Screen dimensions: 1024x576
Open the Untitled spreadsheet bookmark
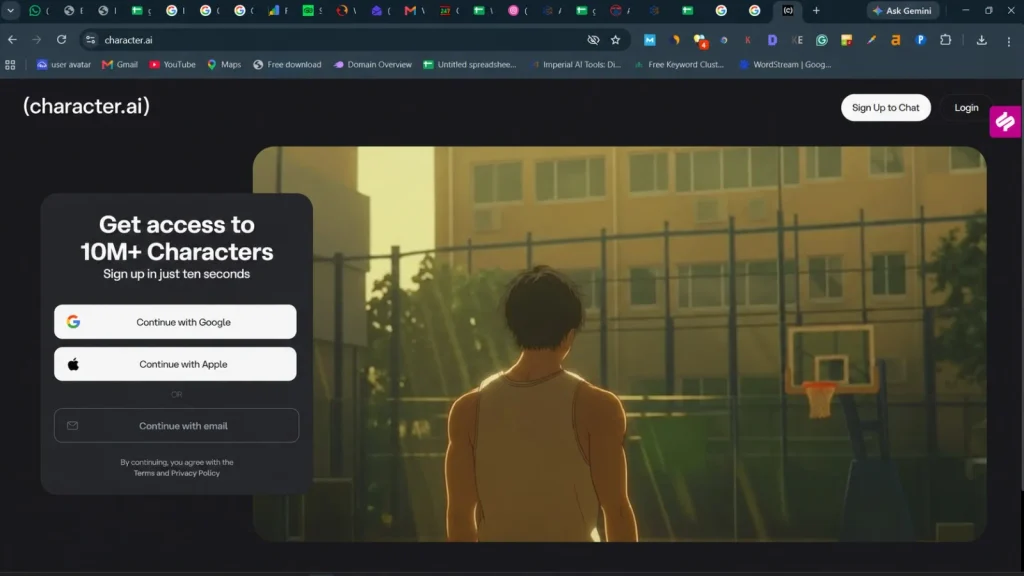click(470, 65)
